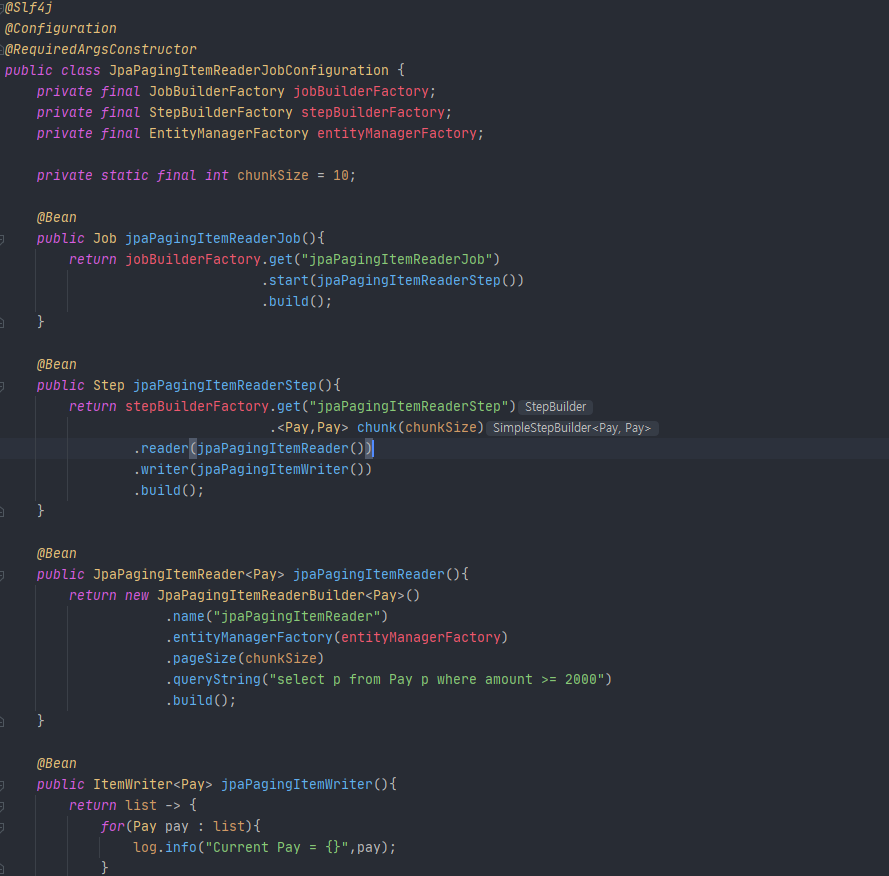This screenshot has width=889, height=876.
Task: Click the Step return type
Action: click(x=109, y=385)
